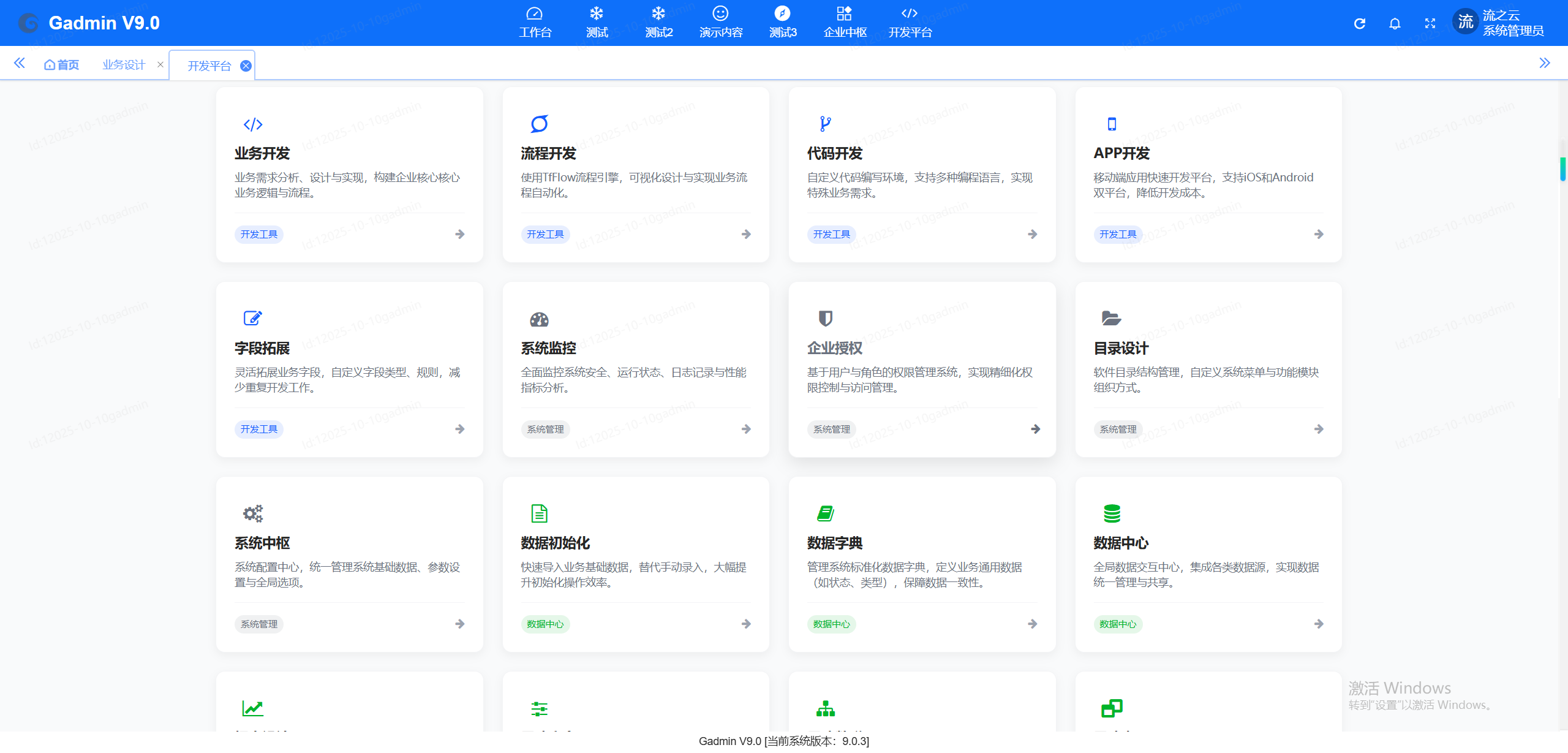Click the 系统中枢 gears icon
Screen dimensions: 1568x753
(253, 513)
